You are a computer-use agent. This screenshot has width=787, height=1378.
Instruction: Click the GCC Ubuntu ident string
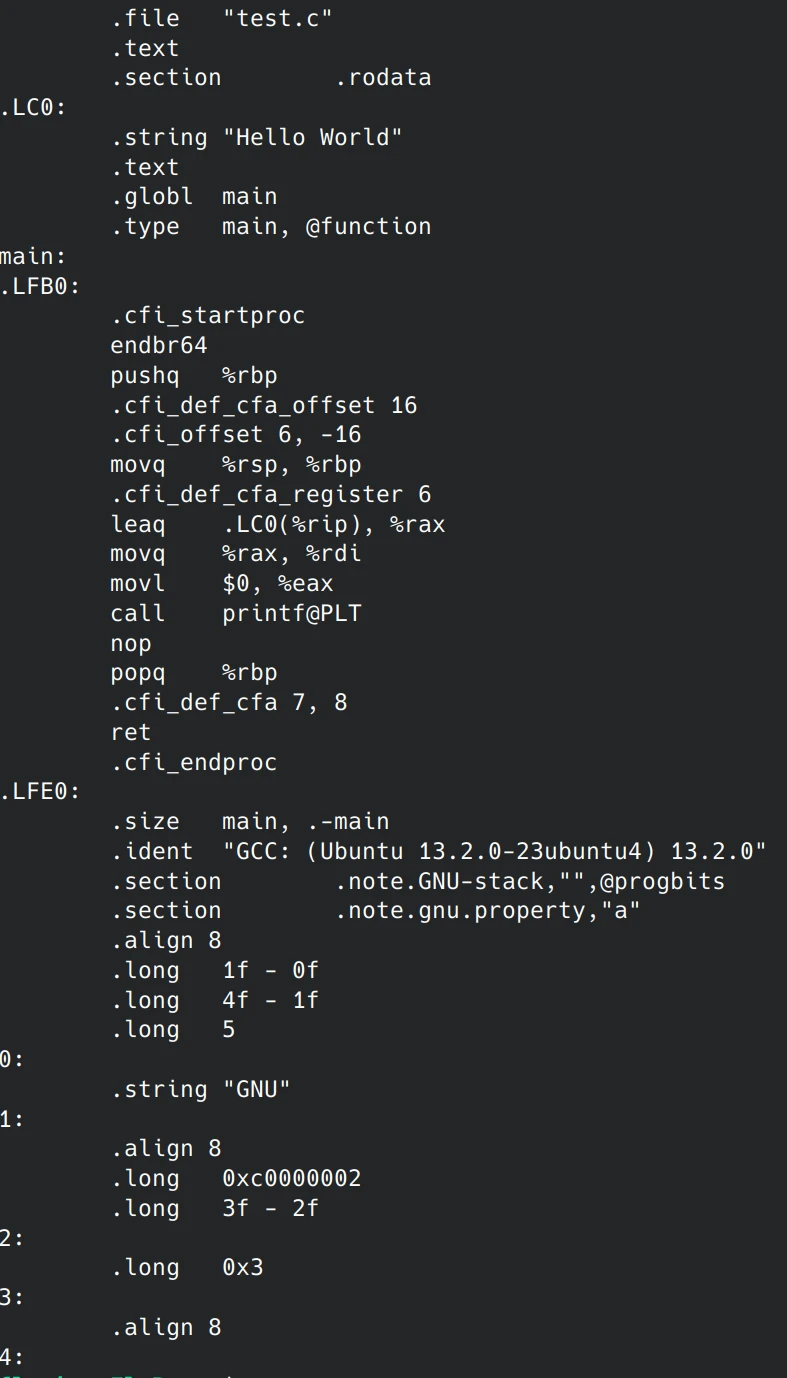(x=494, y=851)
